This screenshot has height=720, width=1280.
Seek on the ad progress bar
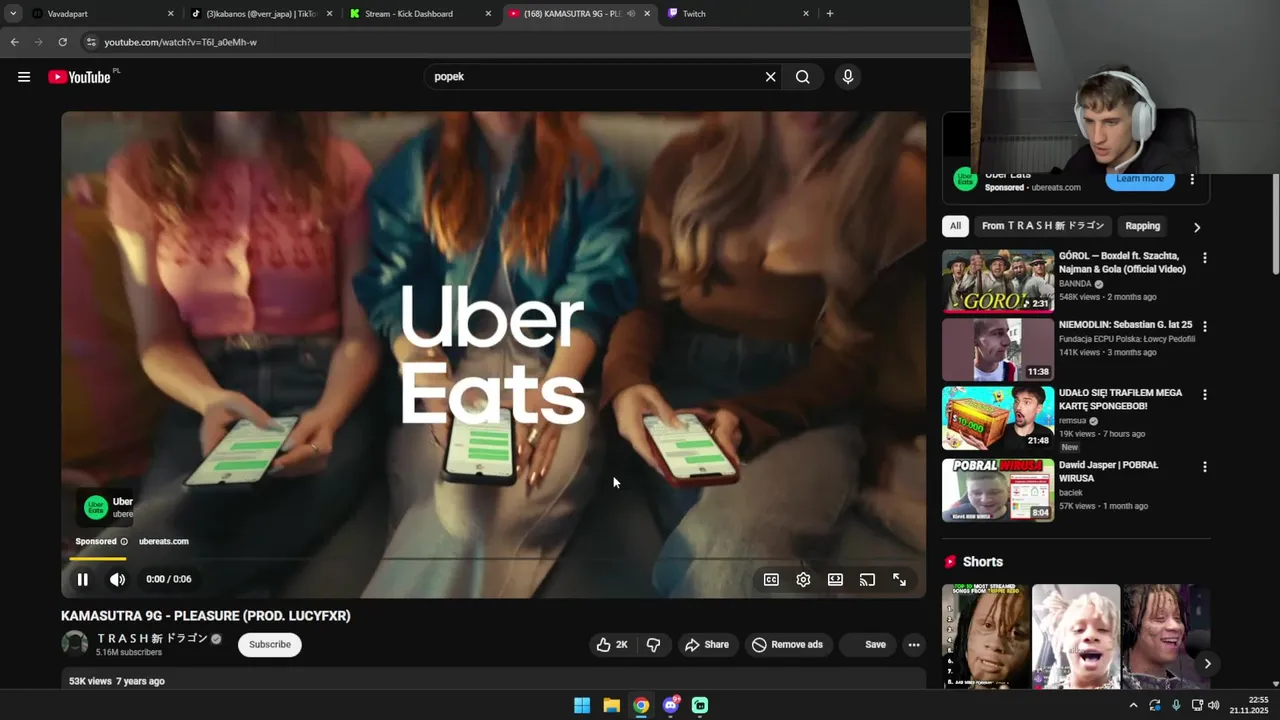(493, 558)
